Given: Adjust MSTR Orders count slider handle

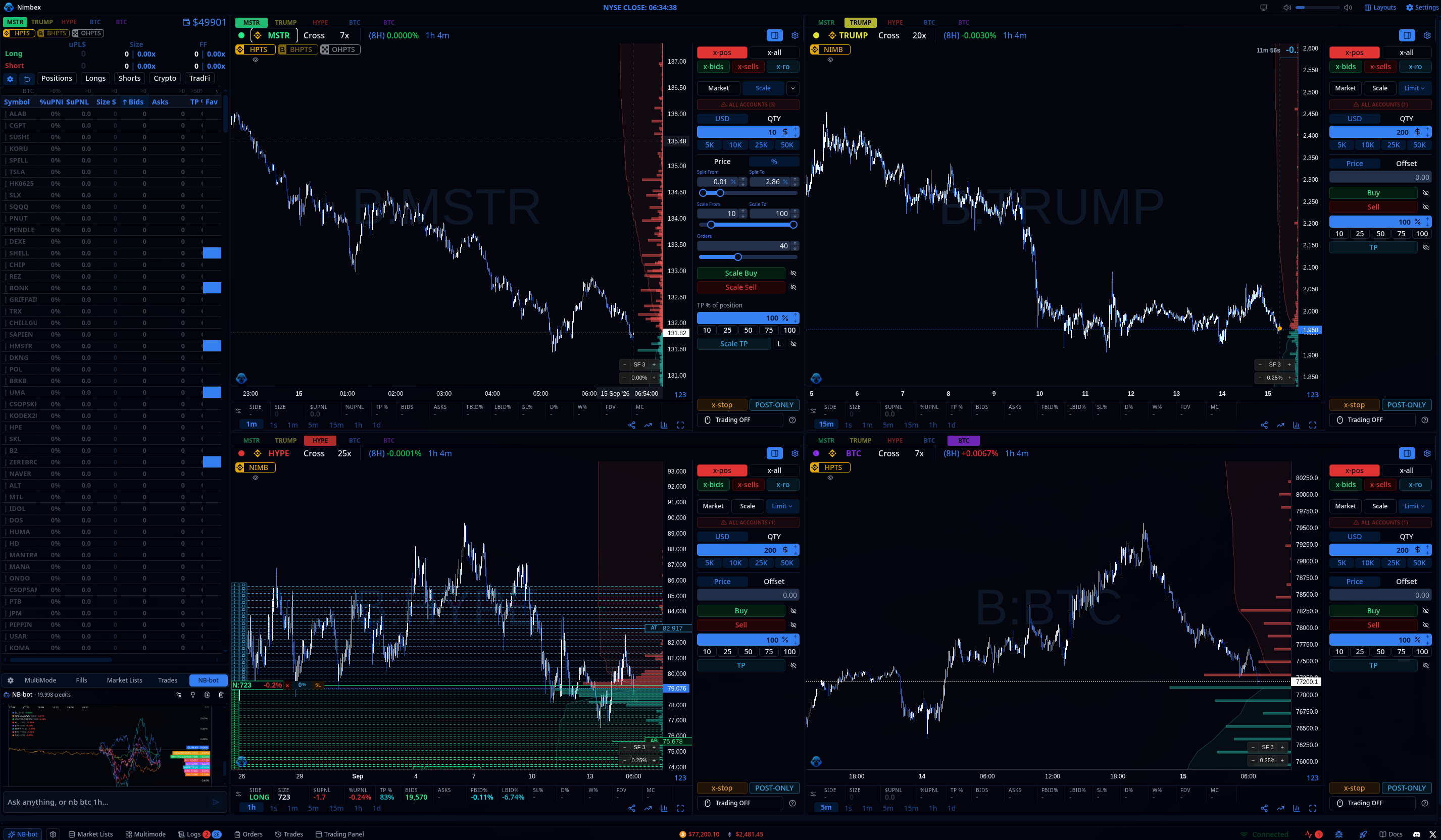Looking at the screenshot, I should pos(737,257).
